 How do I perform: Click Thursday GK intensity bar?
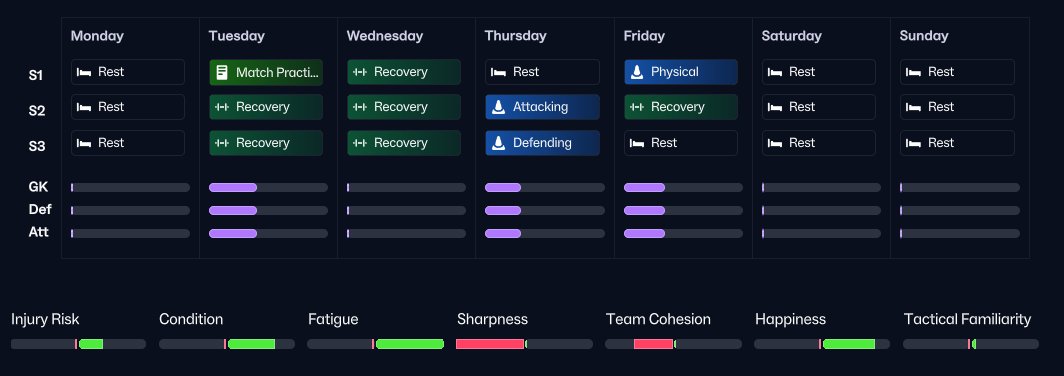[x=545, y=187]
